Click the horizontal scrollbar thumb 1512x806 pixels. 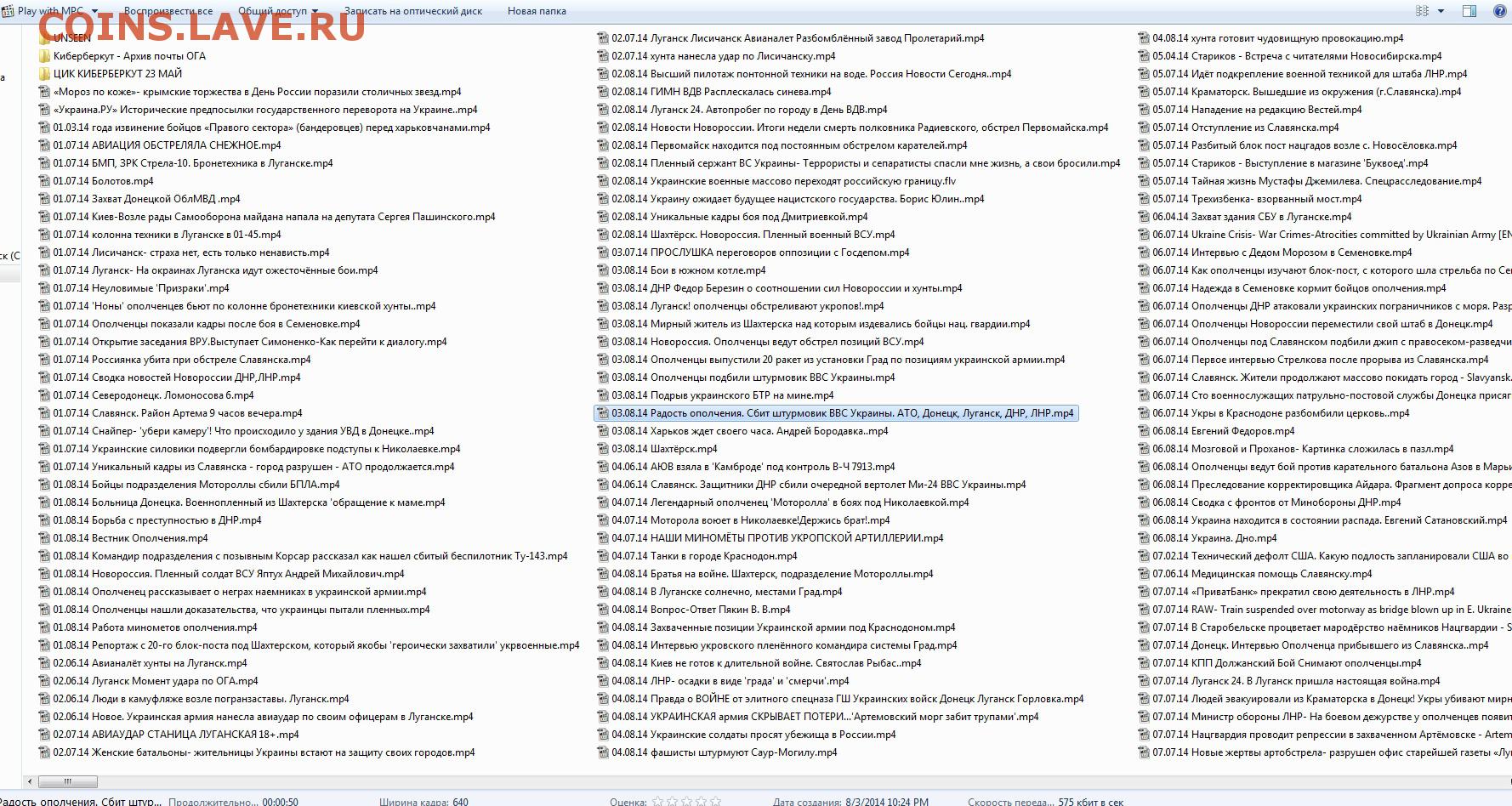point(68,781)
